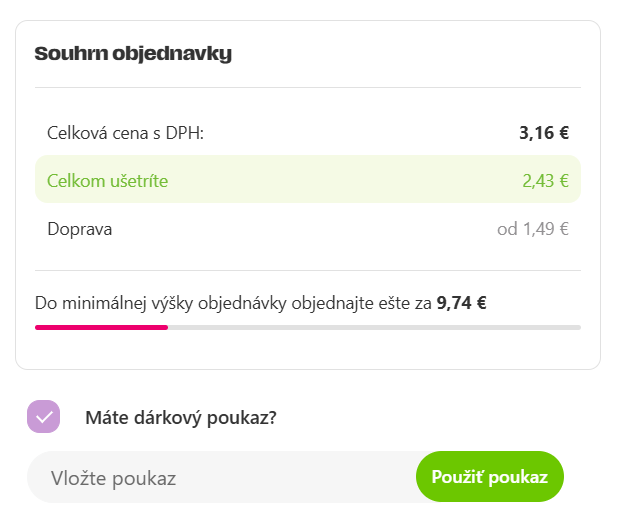Select the 'Souhrn objednavky' heading
Screen dimensions: 618x524
133,53
